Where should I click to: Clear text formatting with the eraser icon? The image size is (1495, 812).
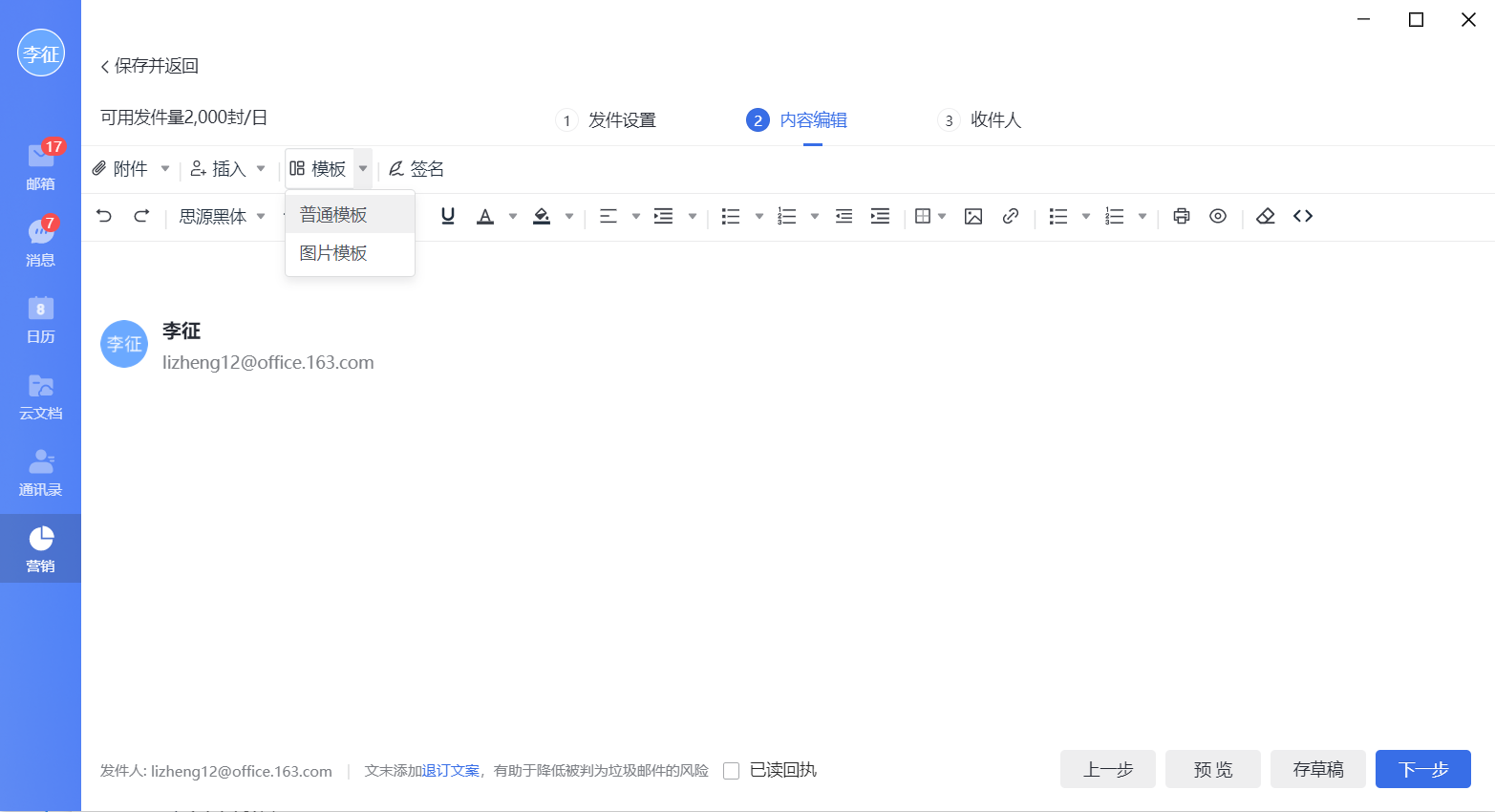pos(1265,216)
